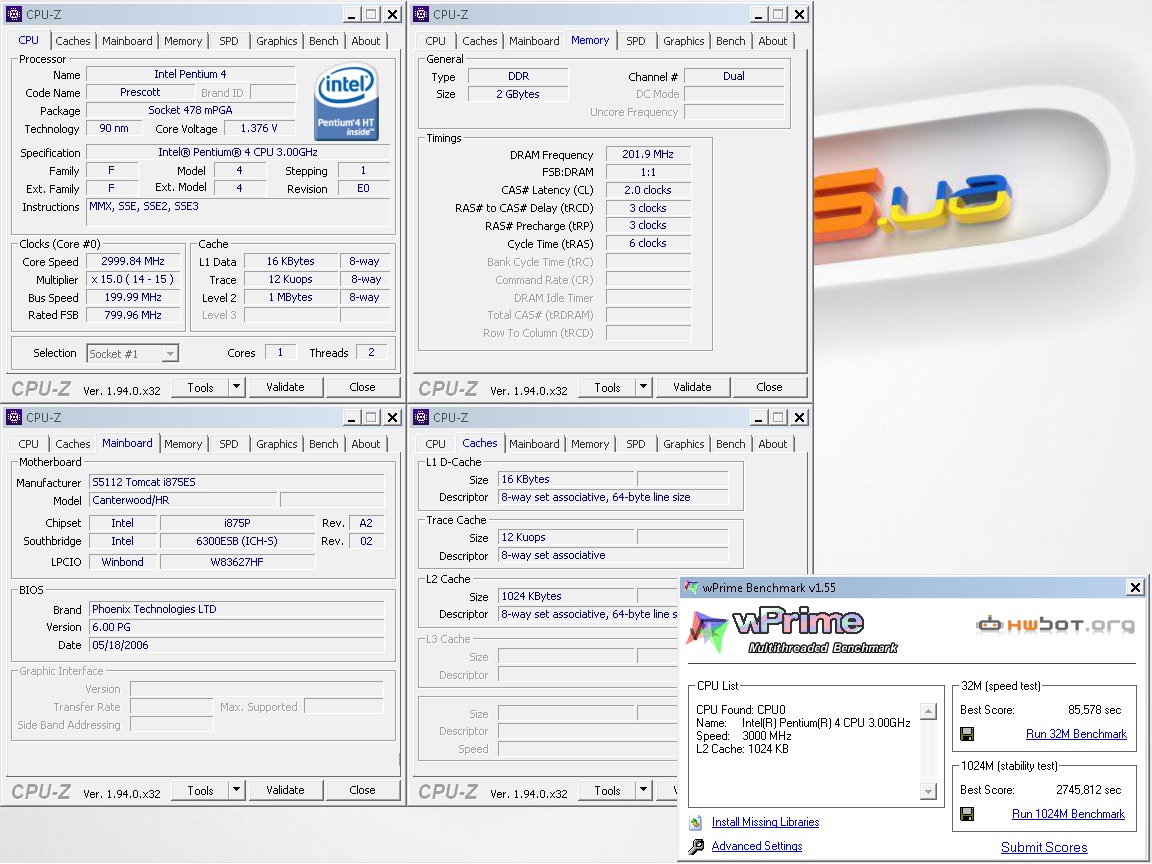1152x864 pixels.
Task: Click the Advanced Settings wrench icon
Action: tap(696, 846)
